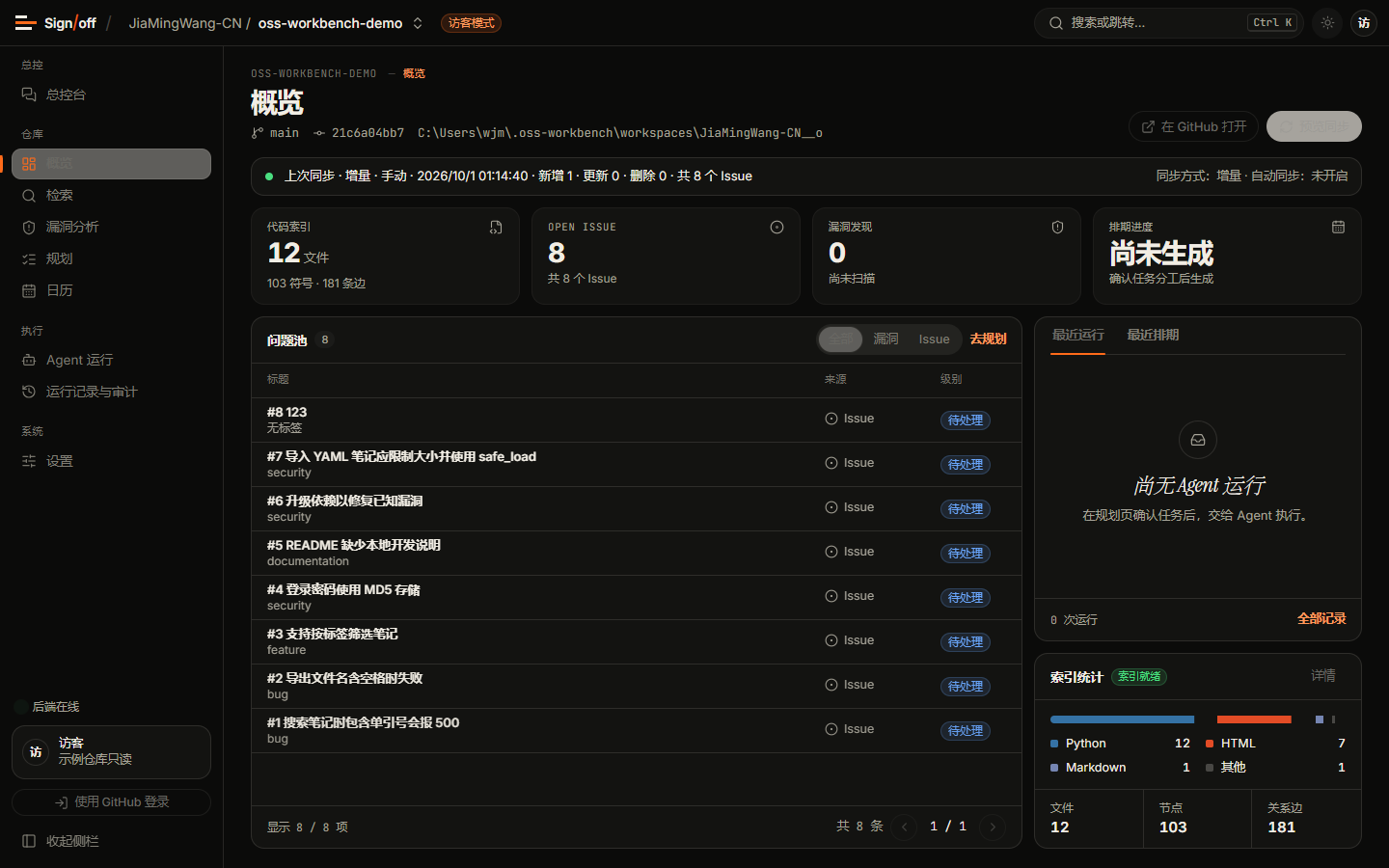Open 总控台 in the sidebar
This screenshot has width=1389, height=868.
[x=111, y=95]
